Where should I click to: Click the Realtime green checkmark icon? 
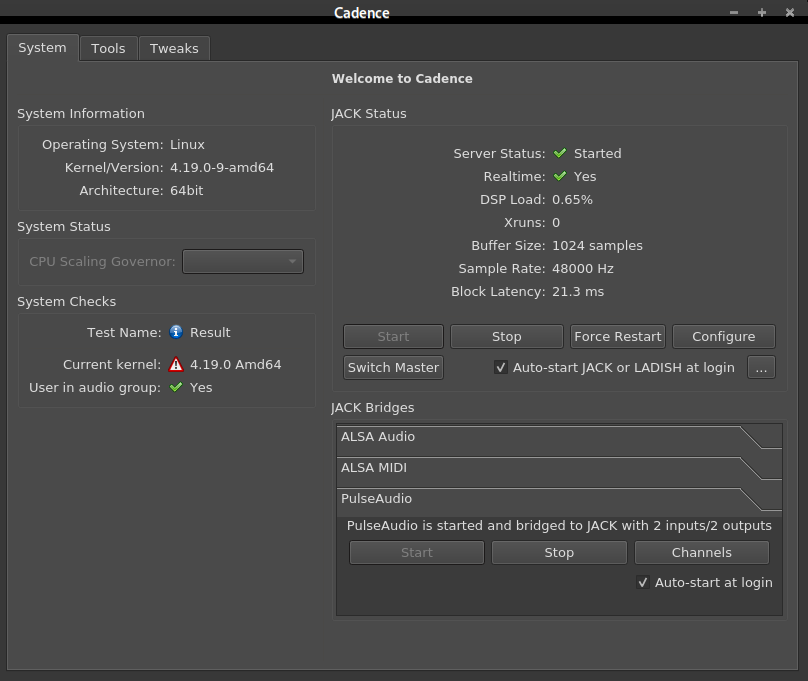560,176
